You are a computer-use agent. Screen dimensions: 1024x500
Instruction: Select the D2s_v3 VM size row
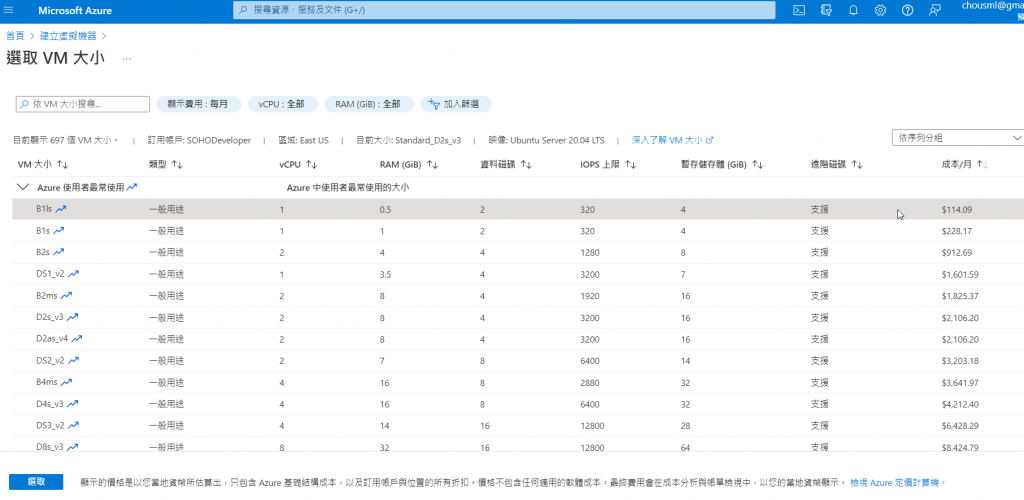click(x=518, y=317)
